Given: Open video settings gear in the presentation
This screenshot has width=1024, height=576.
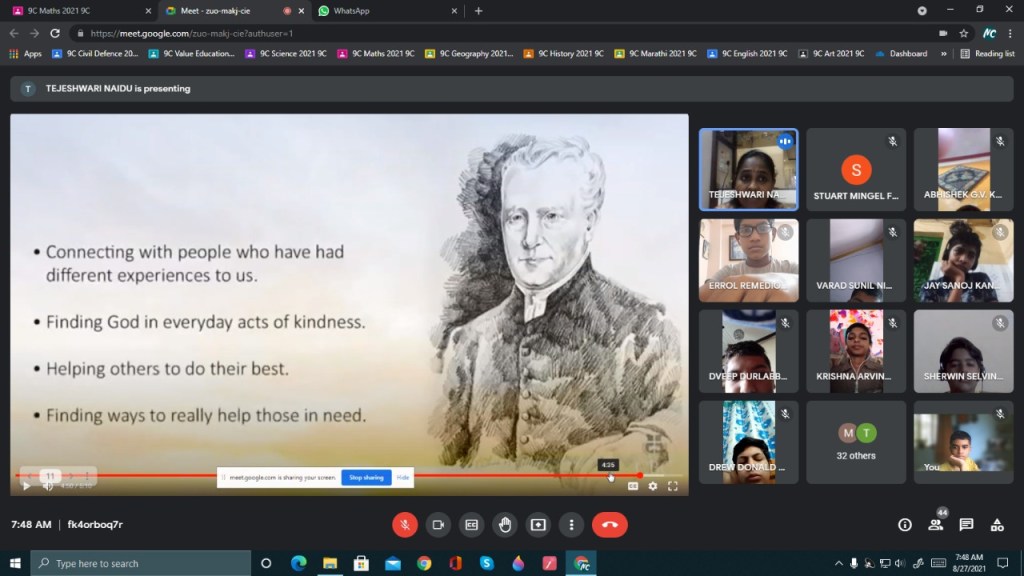Looking at the screenshot, I should [653, 486].
